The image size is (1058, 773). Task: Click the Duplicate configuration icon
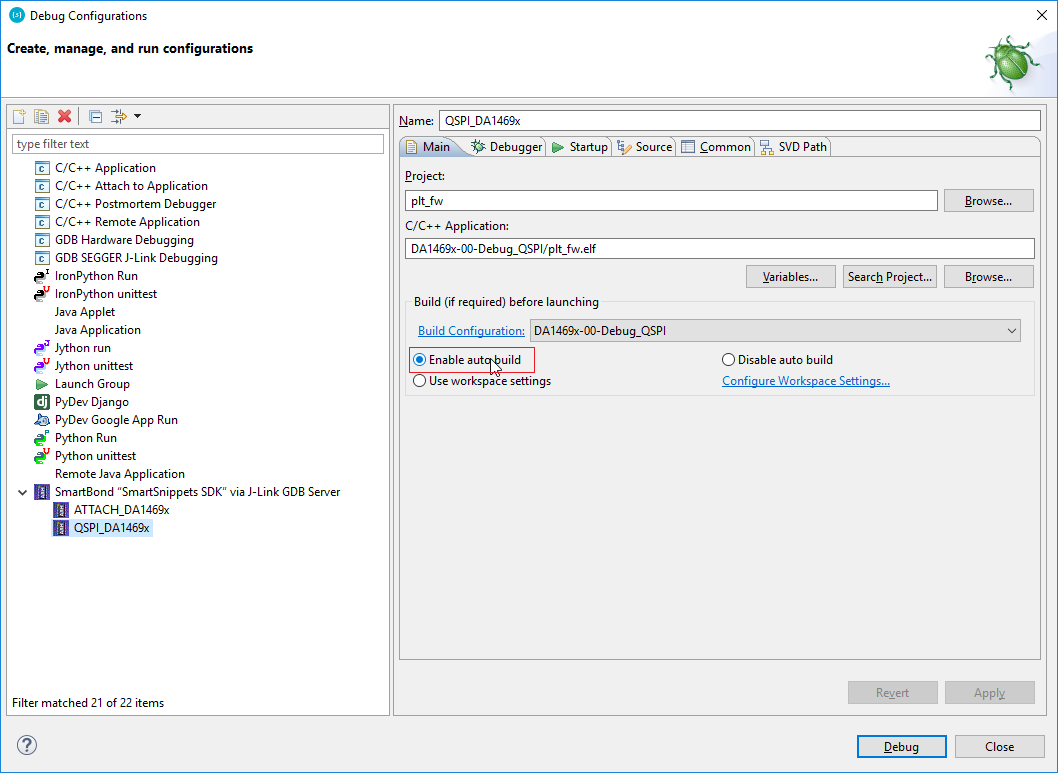(42, 116)
